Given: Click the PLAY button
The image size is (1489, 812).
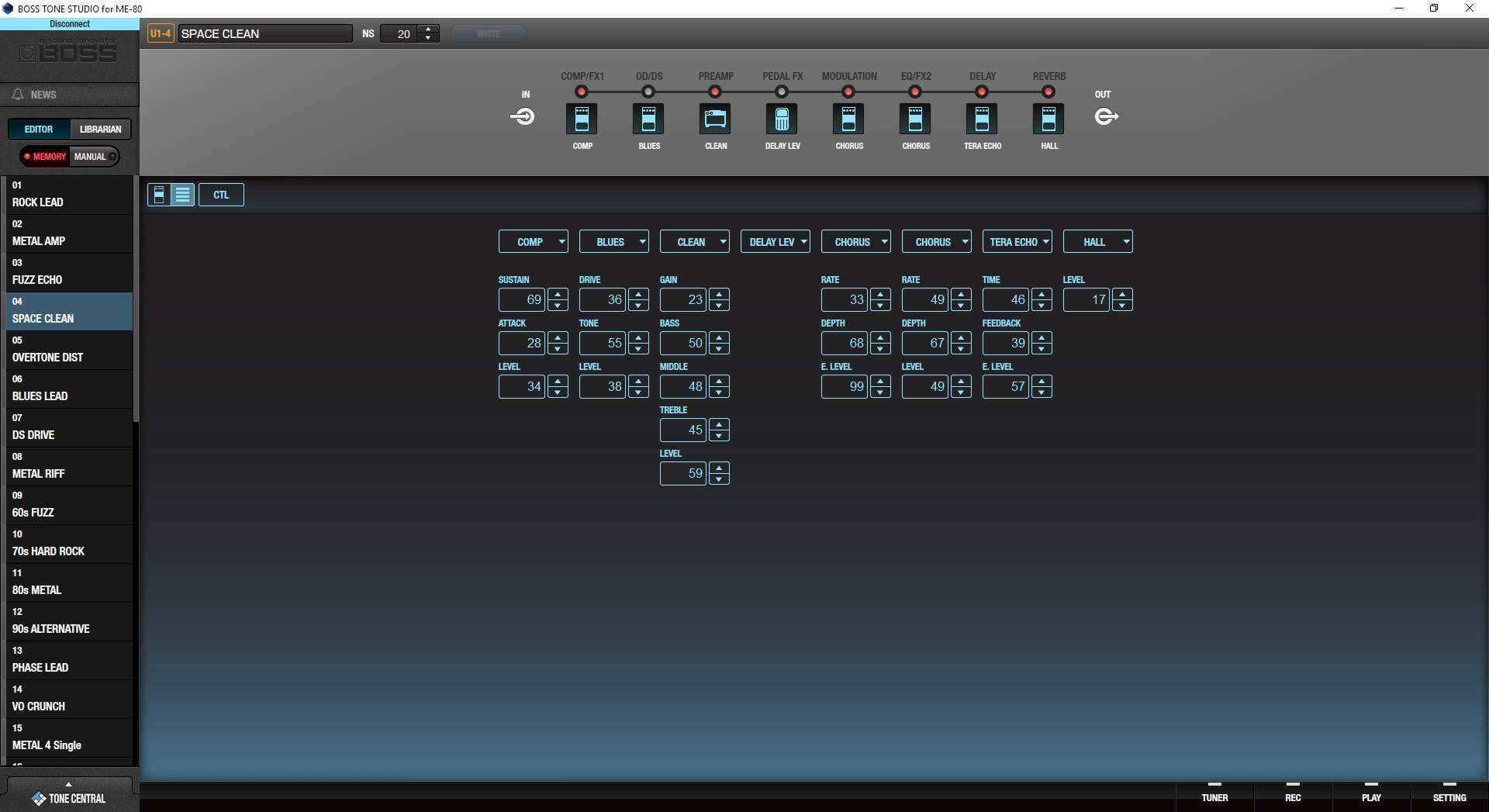Looking at the screenshot, I should (x=1371, y=796).
